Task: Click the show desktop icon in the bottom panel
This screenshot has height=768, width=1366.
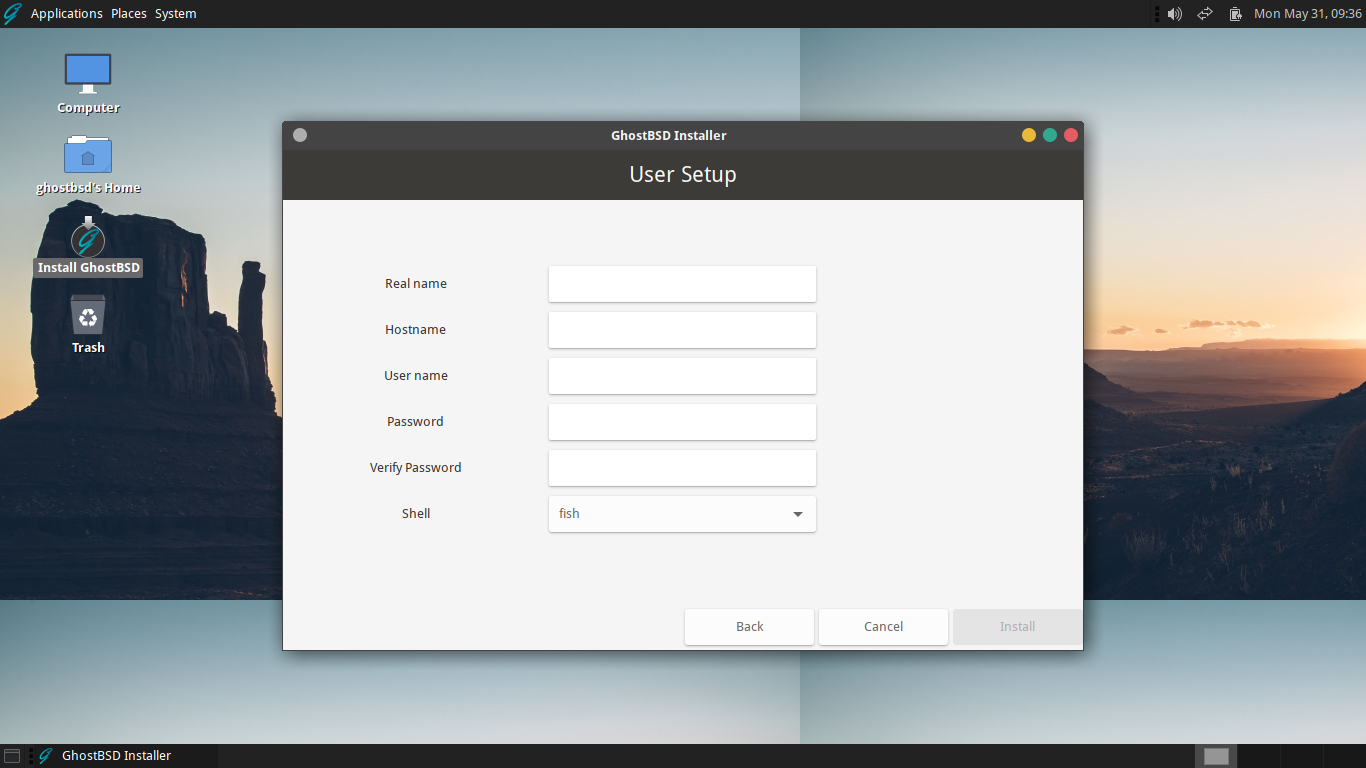Action: [12, 756]
